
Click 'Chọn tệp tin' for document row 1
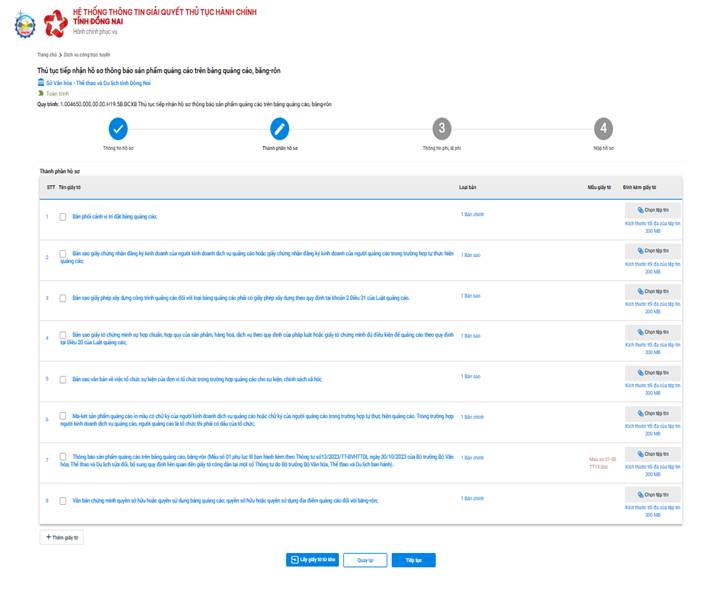(x=652, y=211)
